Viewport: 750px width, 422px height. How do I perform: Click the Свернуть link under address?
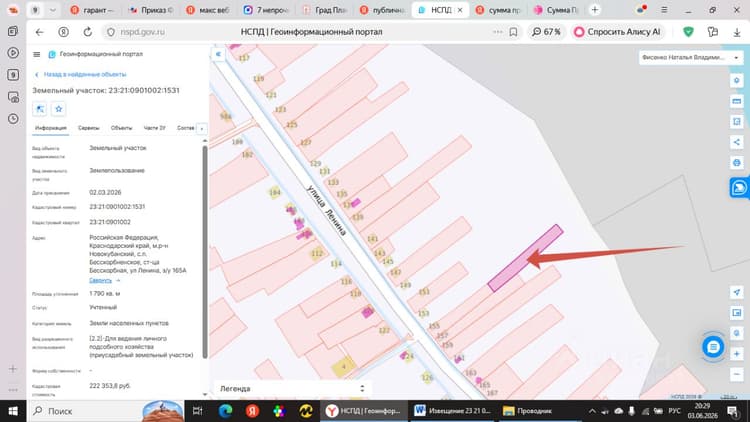pos(100,280)
